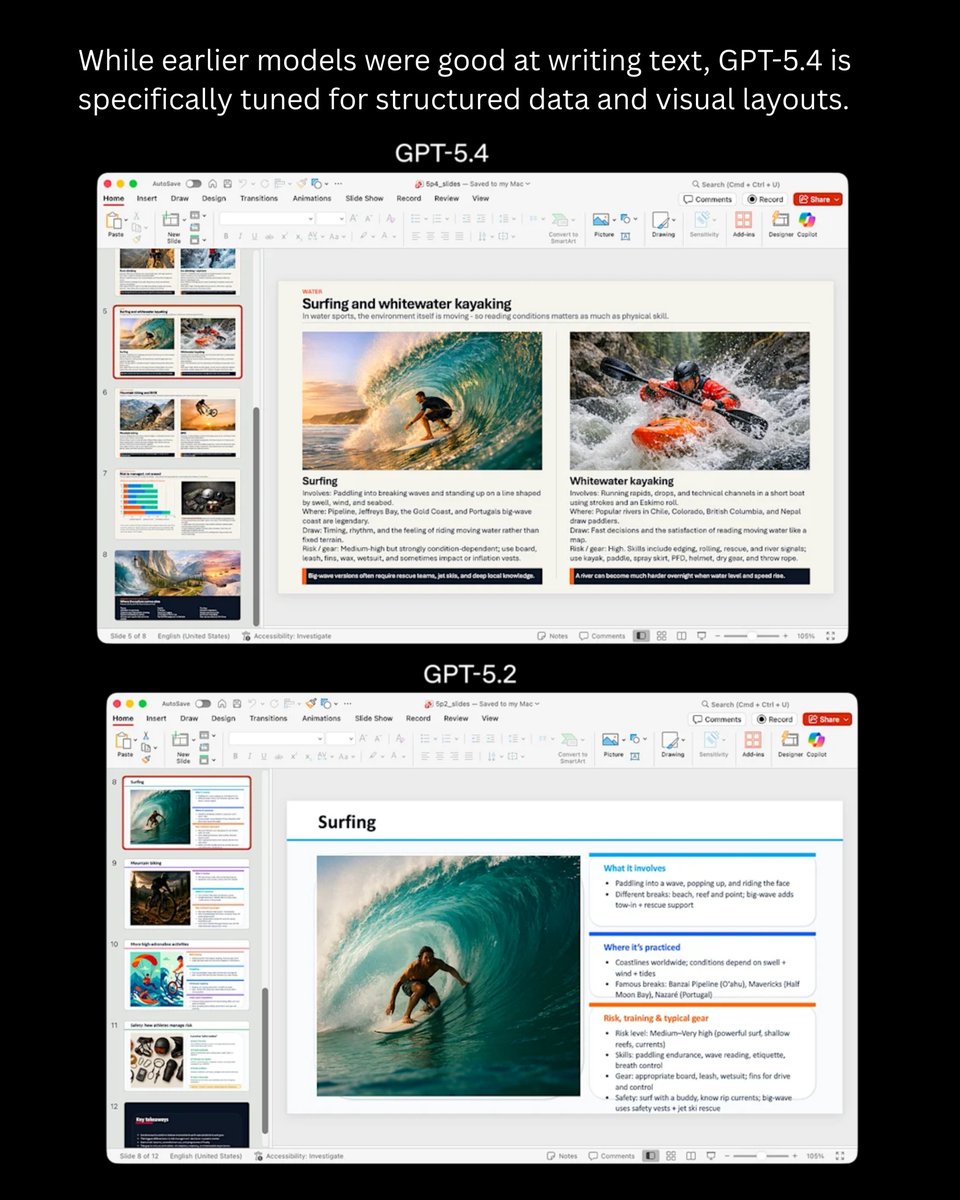Launch Copilot icon in 5p2_slides window
Viewport: 960px width, 1200px height.
tap(817, 740)
